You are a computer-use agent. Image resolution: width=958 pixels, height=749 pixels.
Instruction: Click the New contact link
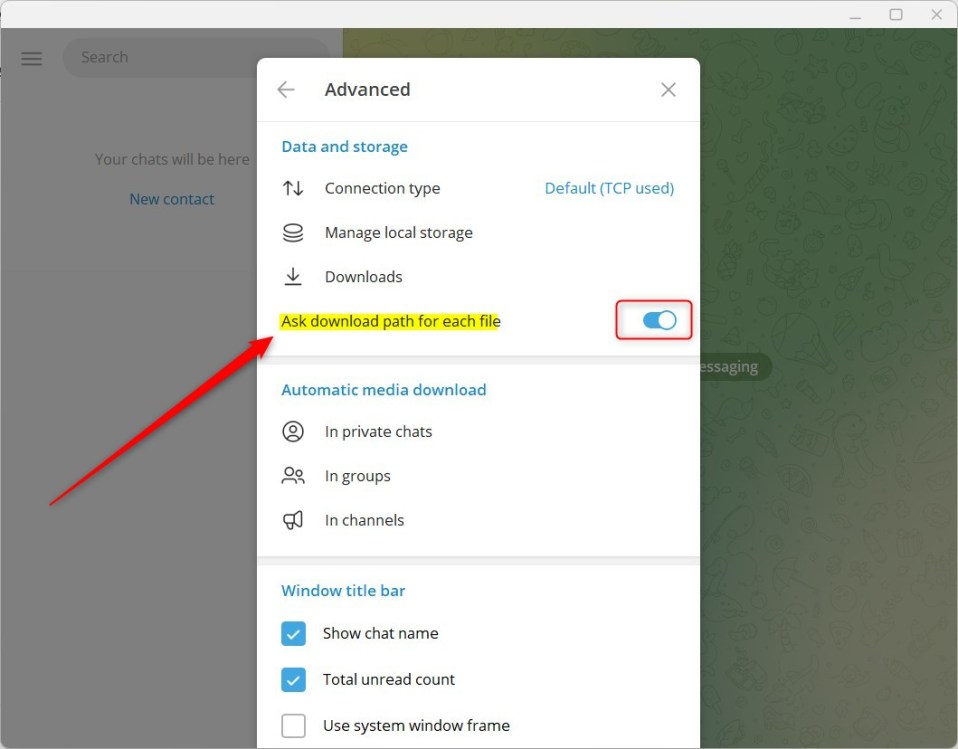(172, 199)
